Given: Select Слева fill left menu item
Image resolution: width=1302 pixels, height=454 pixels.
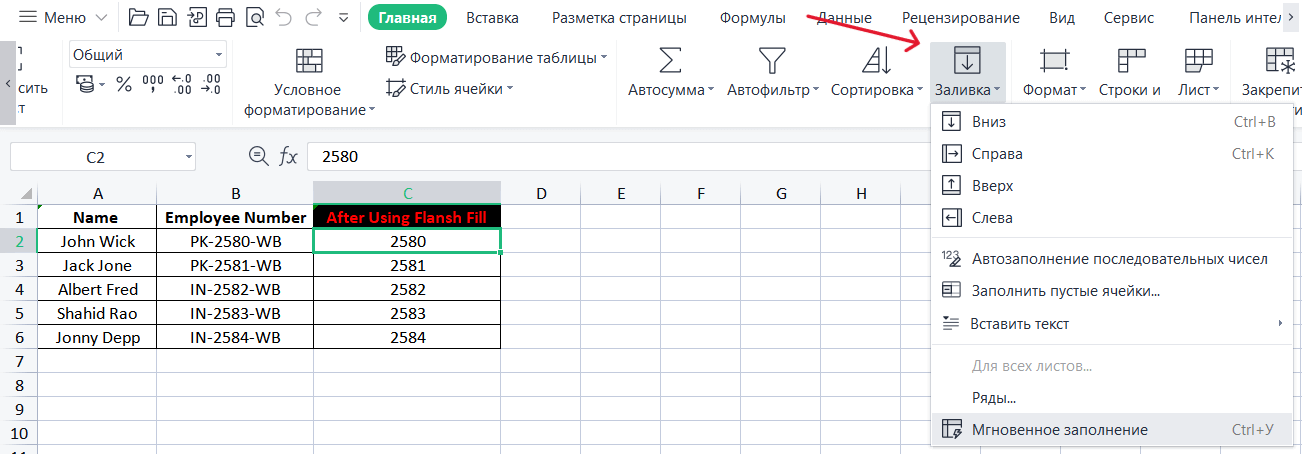Looking at the screenshot, I should point(1111,218).
